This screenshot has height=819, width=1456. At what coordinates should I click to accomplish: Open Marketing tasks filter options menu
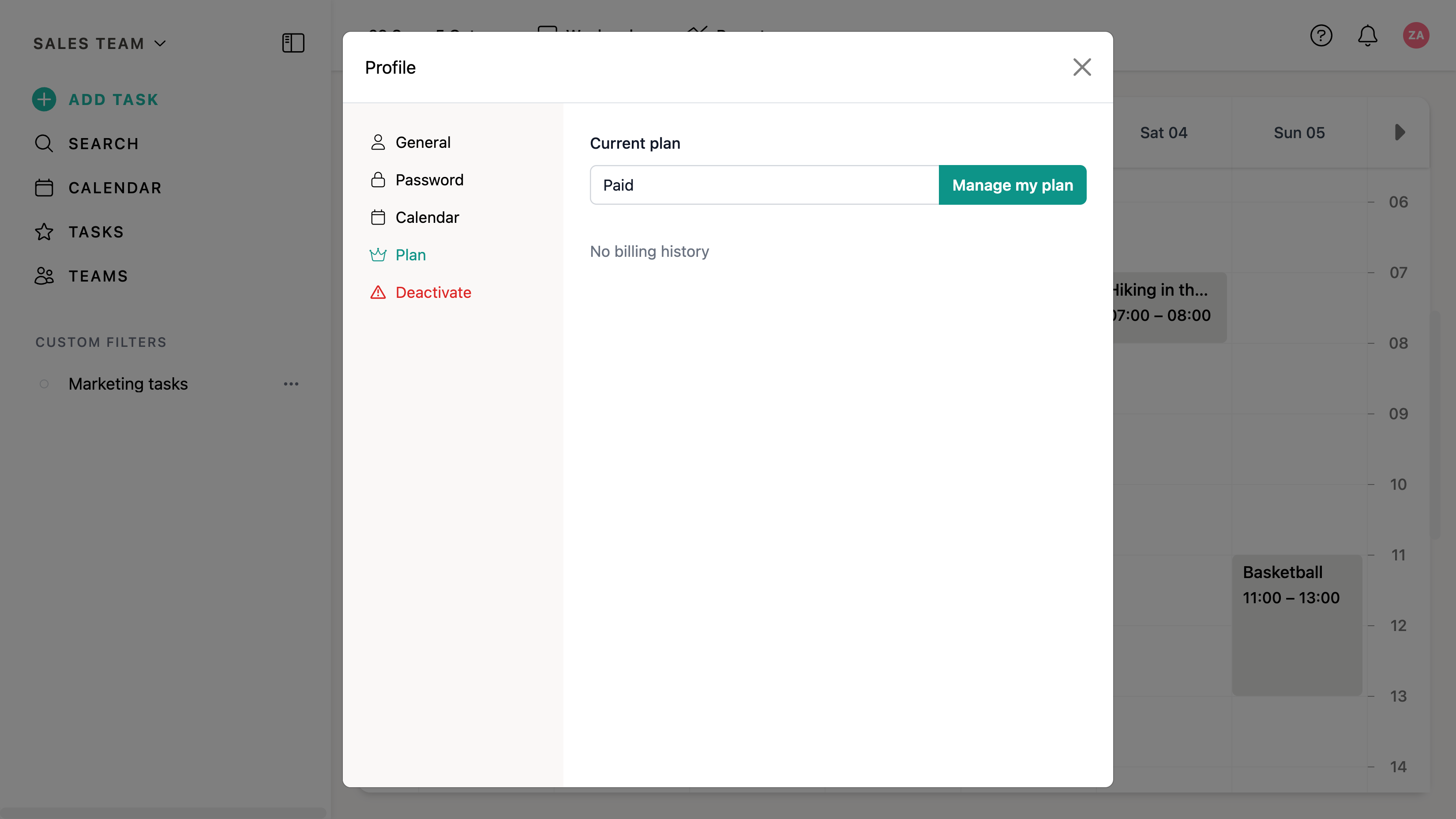point(291,384)
